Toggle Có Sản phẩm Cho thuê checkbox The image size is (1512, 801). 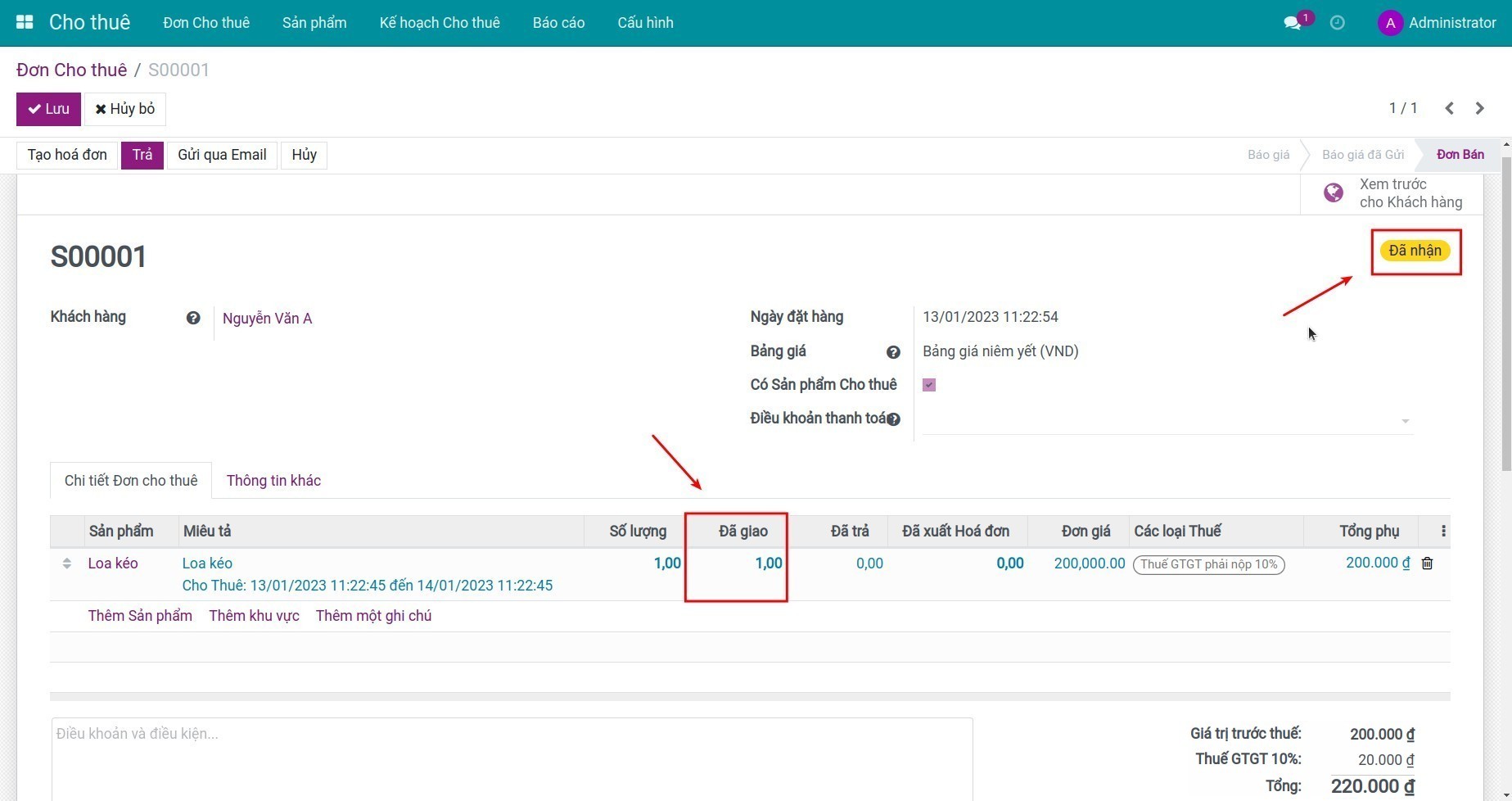click(x=929, y=385)
